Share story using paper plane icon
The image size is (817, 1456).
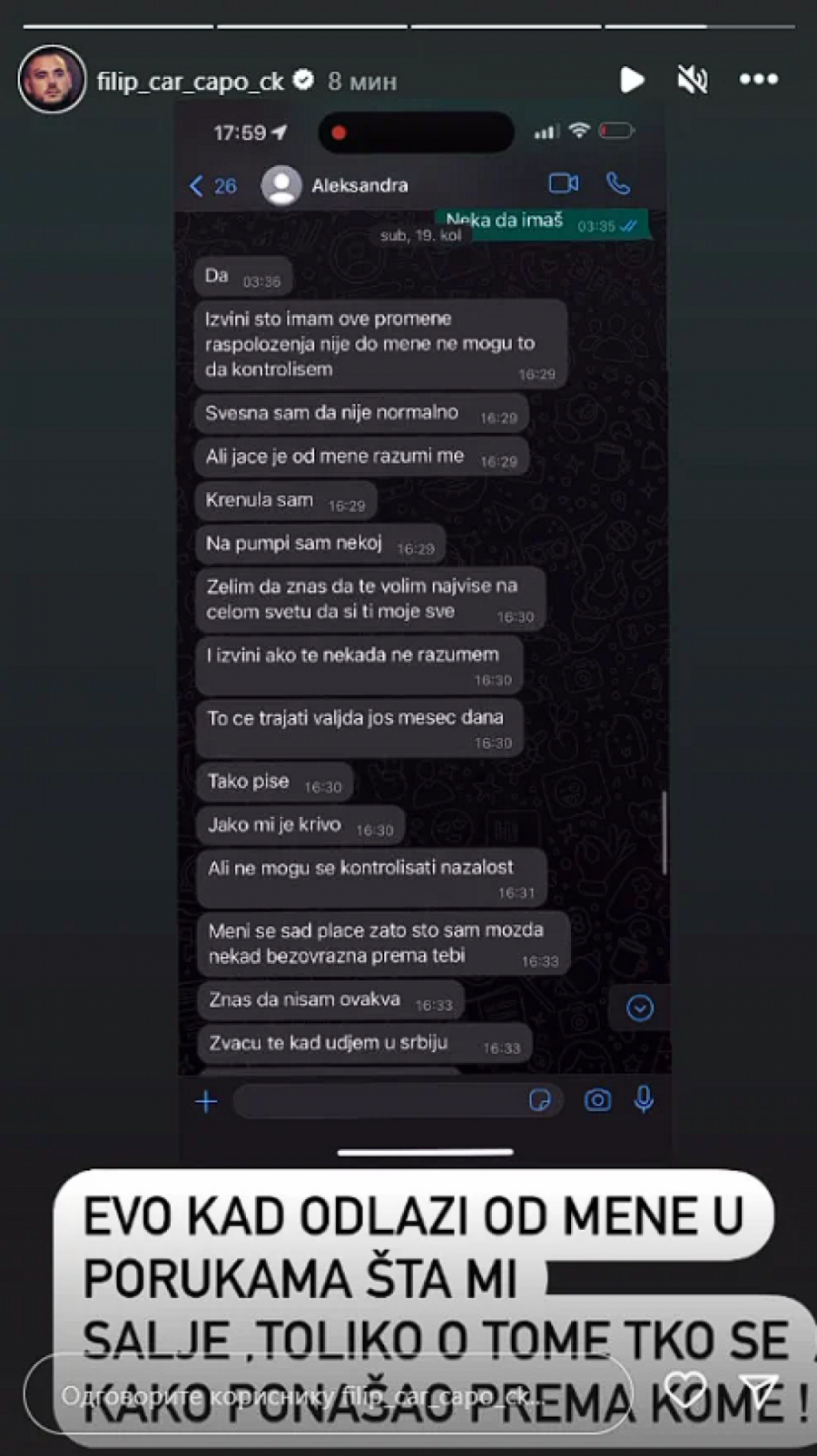click(758, 1391)
